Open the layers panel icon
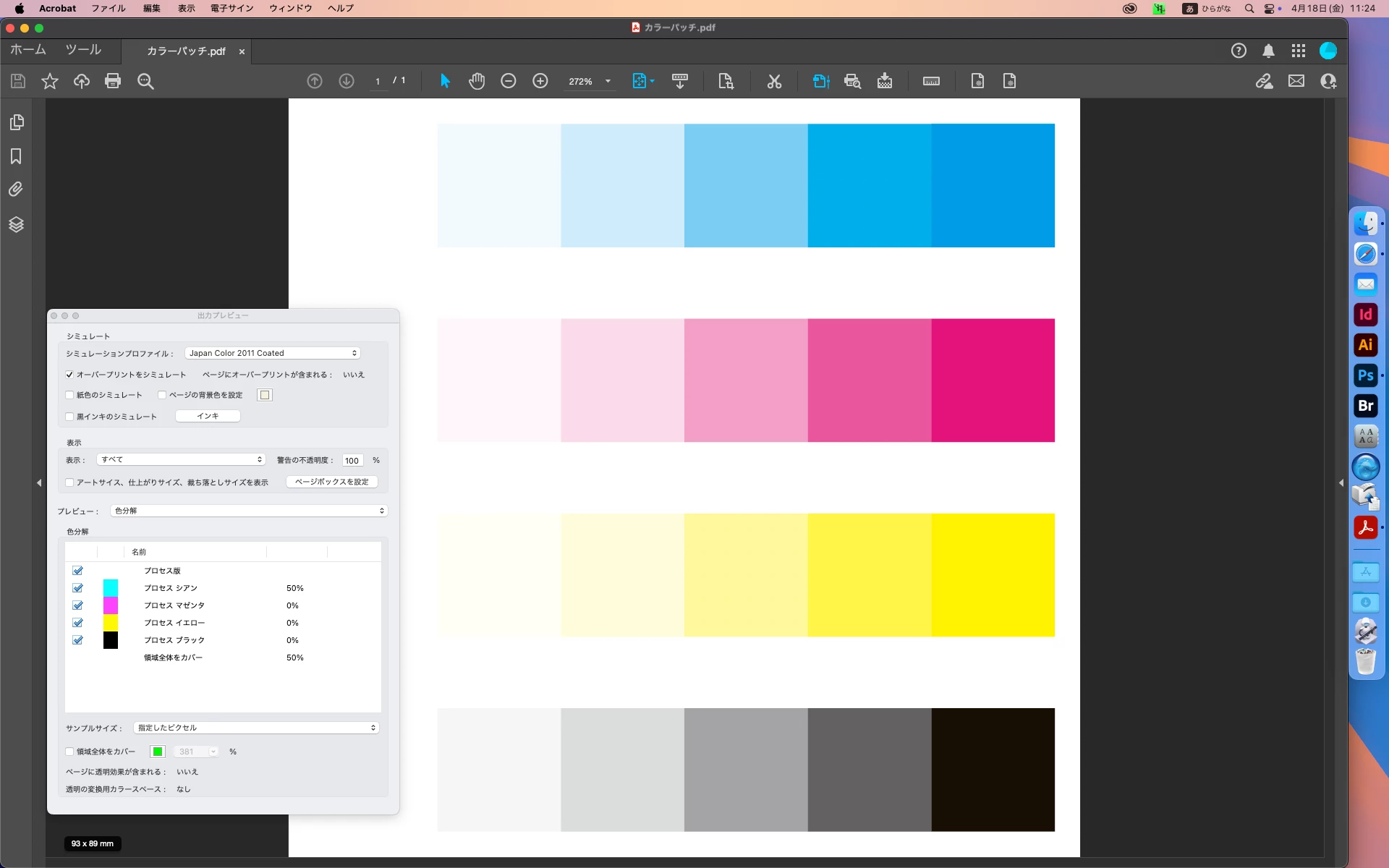 tap(16, 224)
